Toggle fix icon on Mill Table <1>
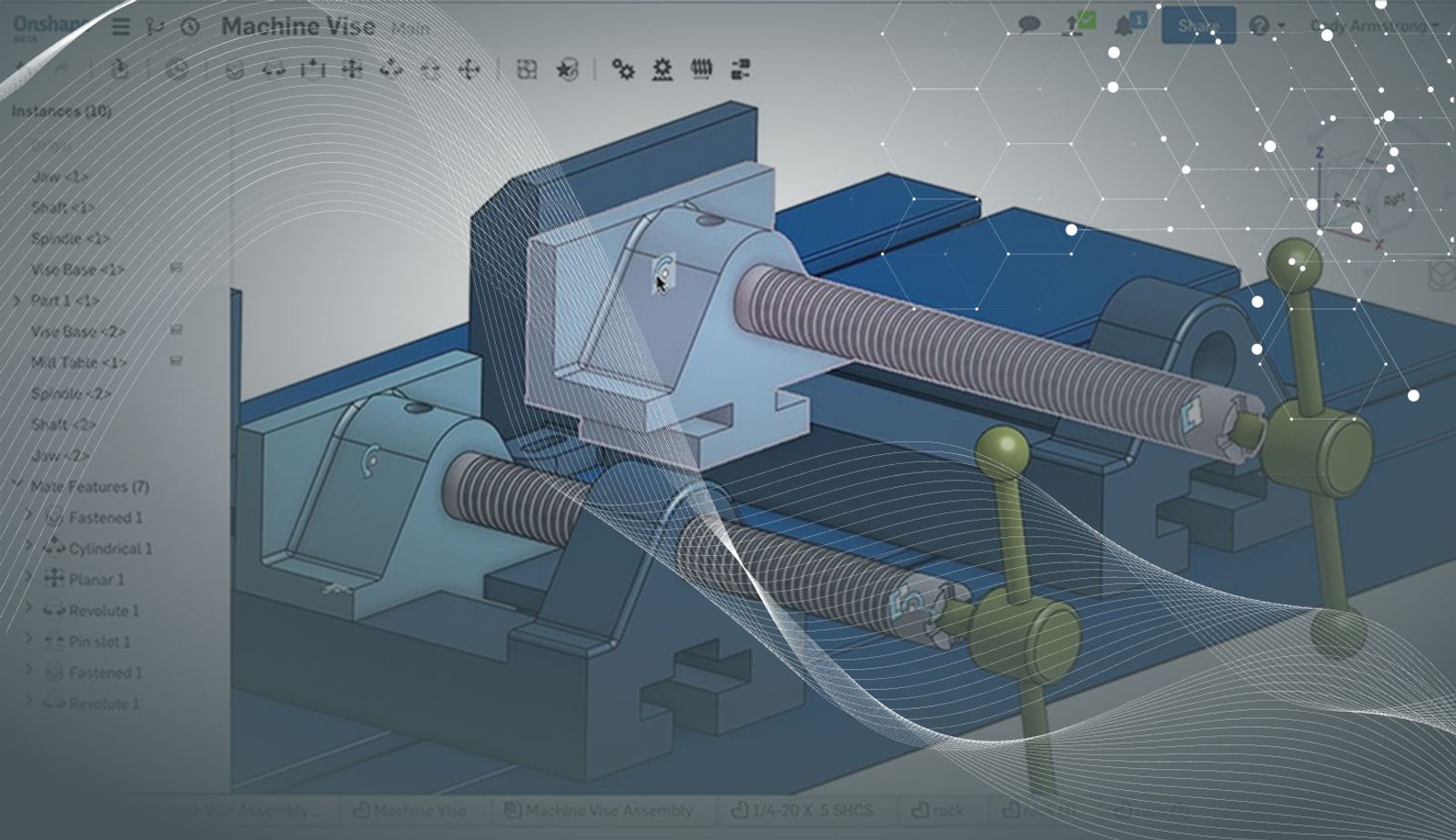Image resolution: width=1456 pixels, height=840 pixels. point(177,361)
